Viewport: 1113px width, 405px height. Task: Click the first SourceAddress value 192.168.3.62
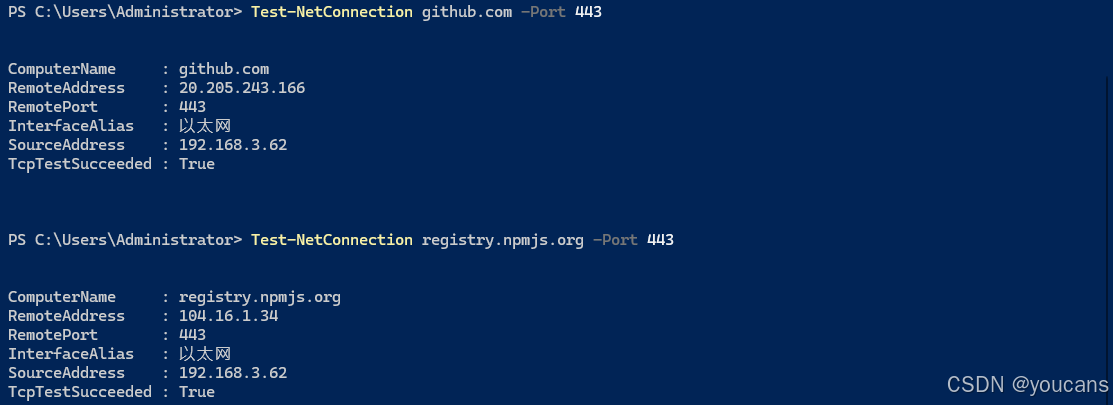tap(233, 145)
